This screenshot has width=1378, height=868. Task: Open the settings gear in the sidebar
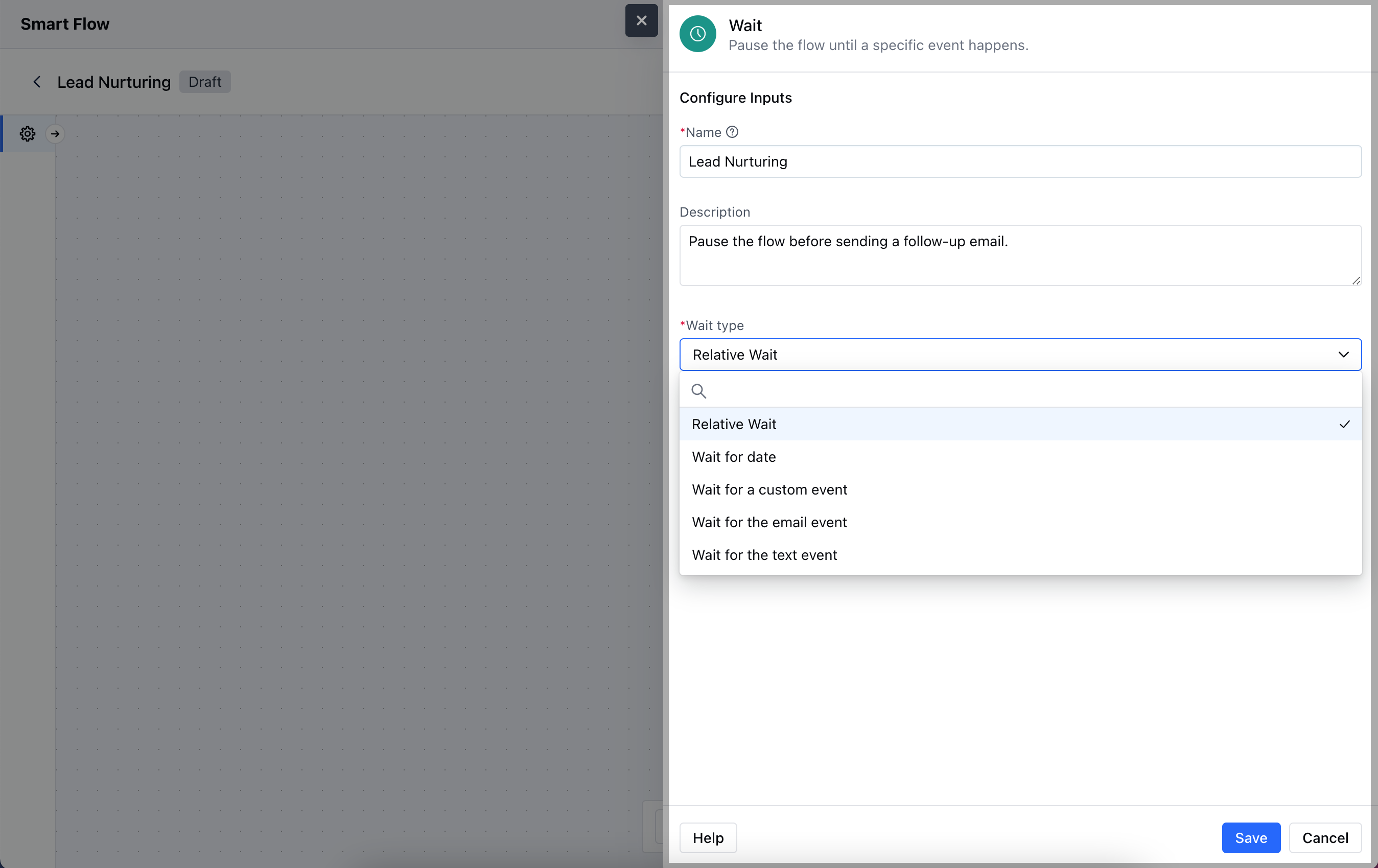coord(28,133)
